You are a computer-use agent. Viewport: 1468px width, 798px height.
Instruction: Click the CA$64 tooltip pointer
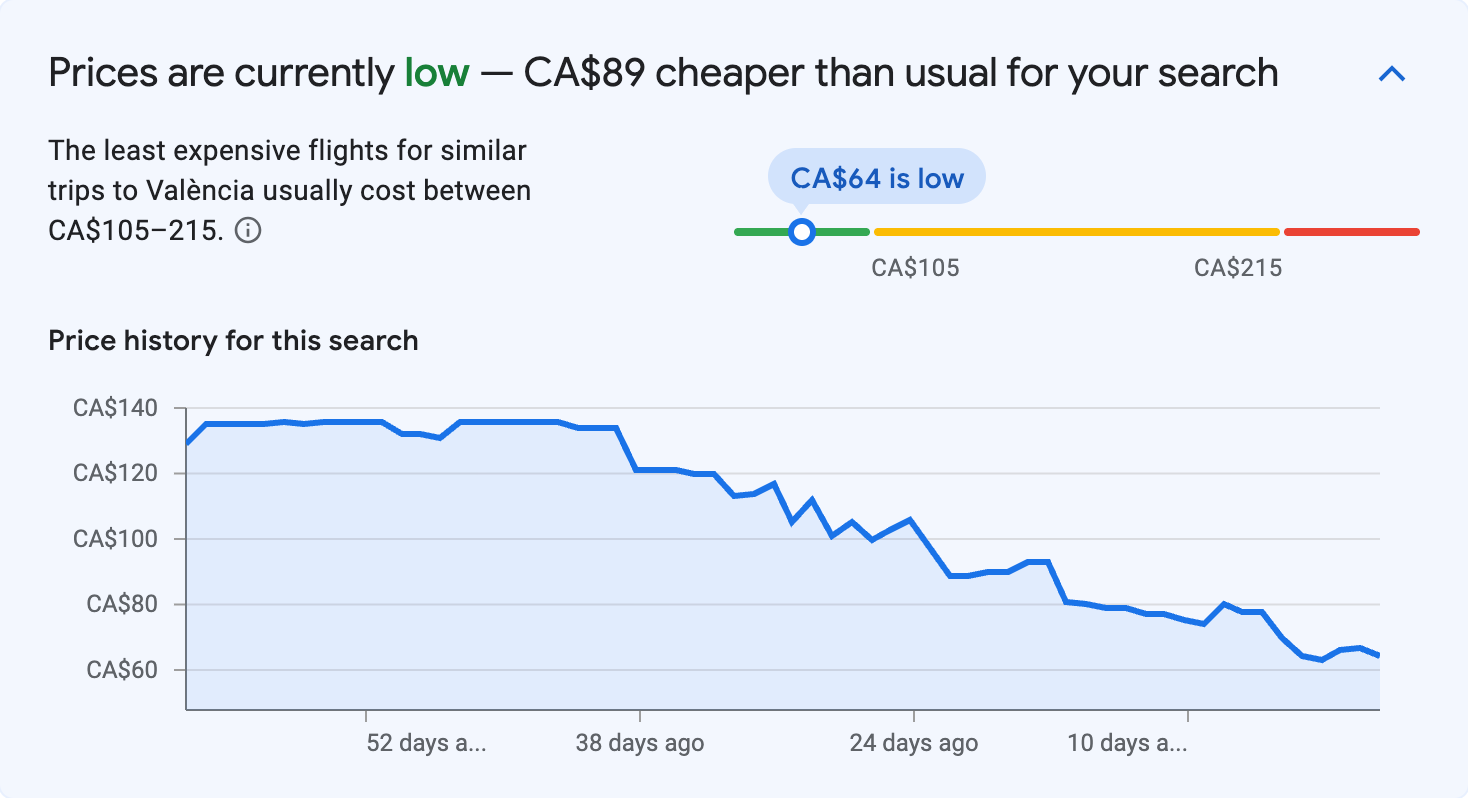tap(801, 205)
